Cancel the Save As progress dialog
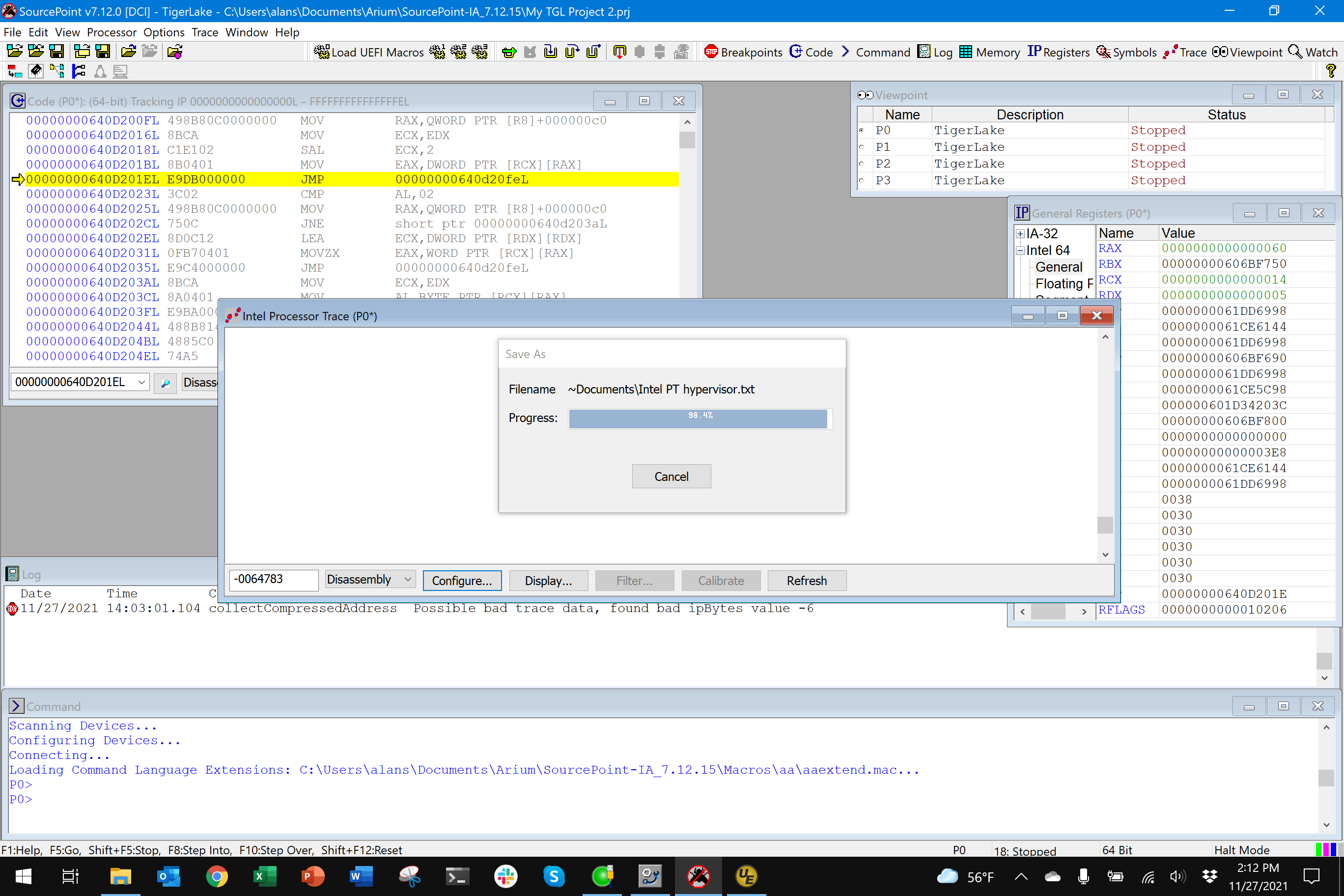The height and width of the screenshot is (896, 1344). (x=672, y=476)
